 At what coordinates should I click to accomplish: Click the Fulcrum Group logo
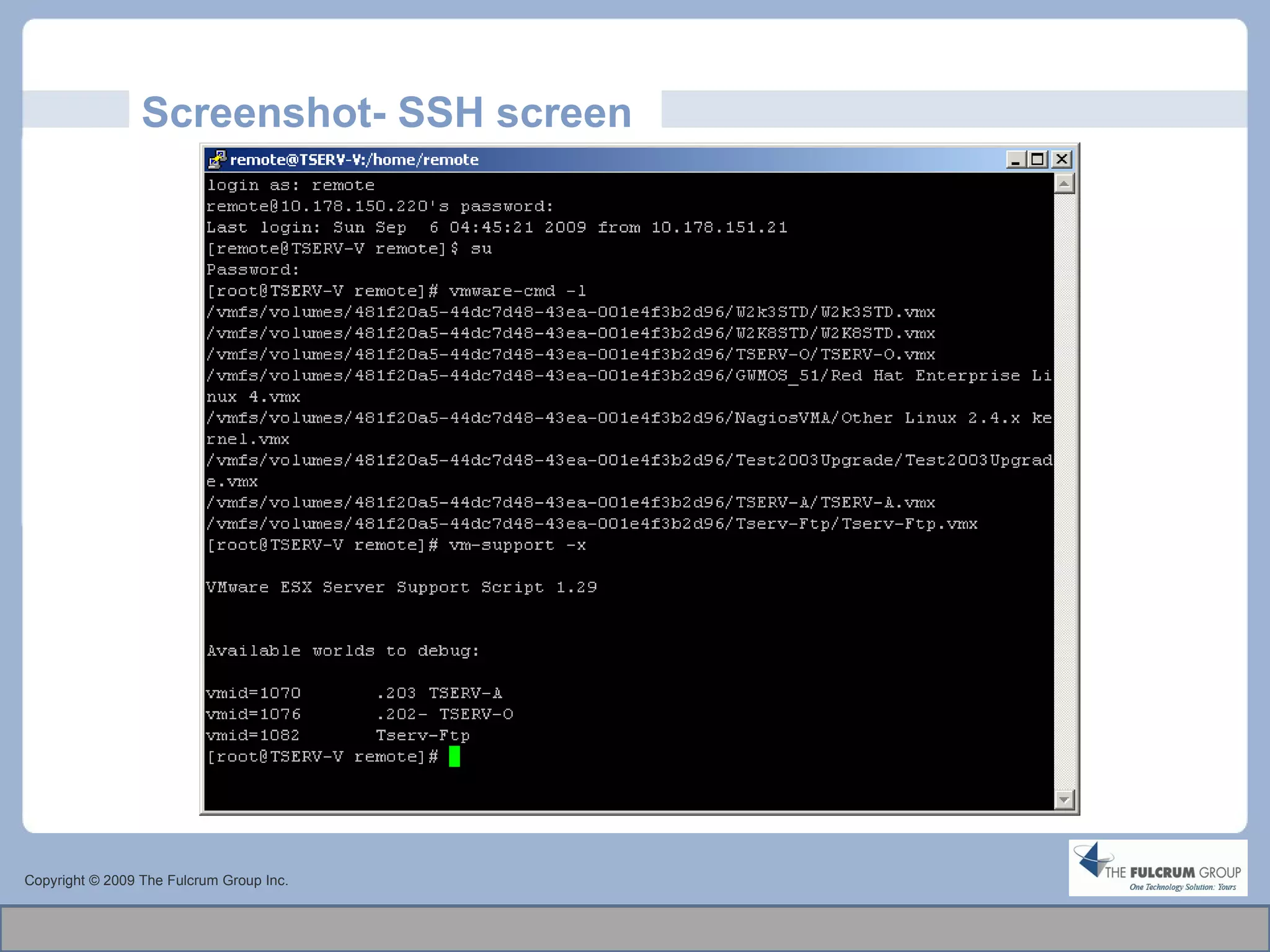(x=1158, y=868)
